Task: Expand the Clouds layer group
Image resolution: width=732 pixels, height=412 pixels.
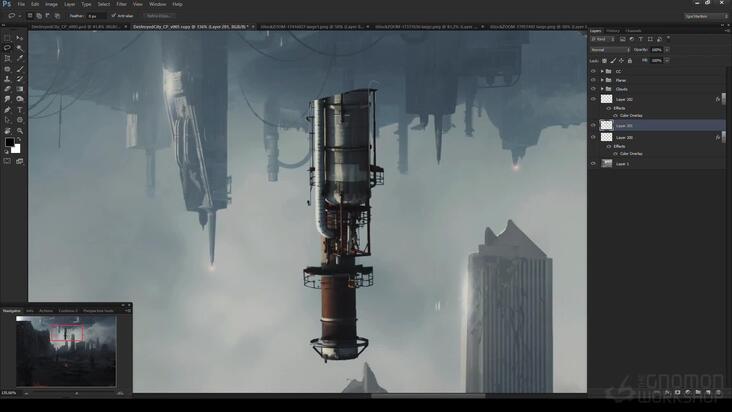Action: 602,89
